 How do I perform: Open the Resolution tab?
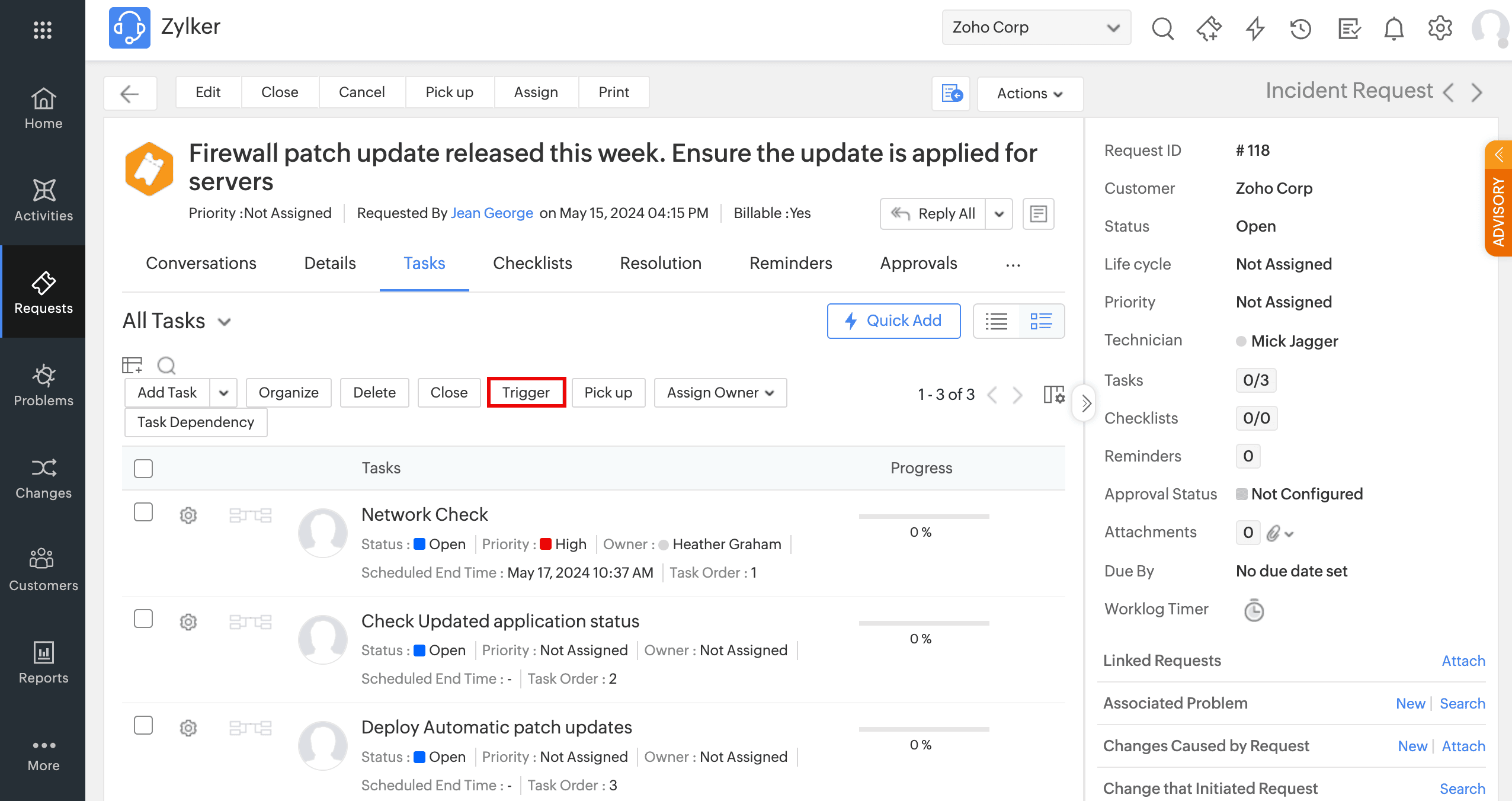661,263
